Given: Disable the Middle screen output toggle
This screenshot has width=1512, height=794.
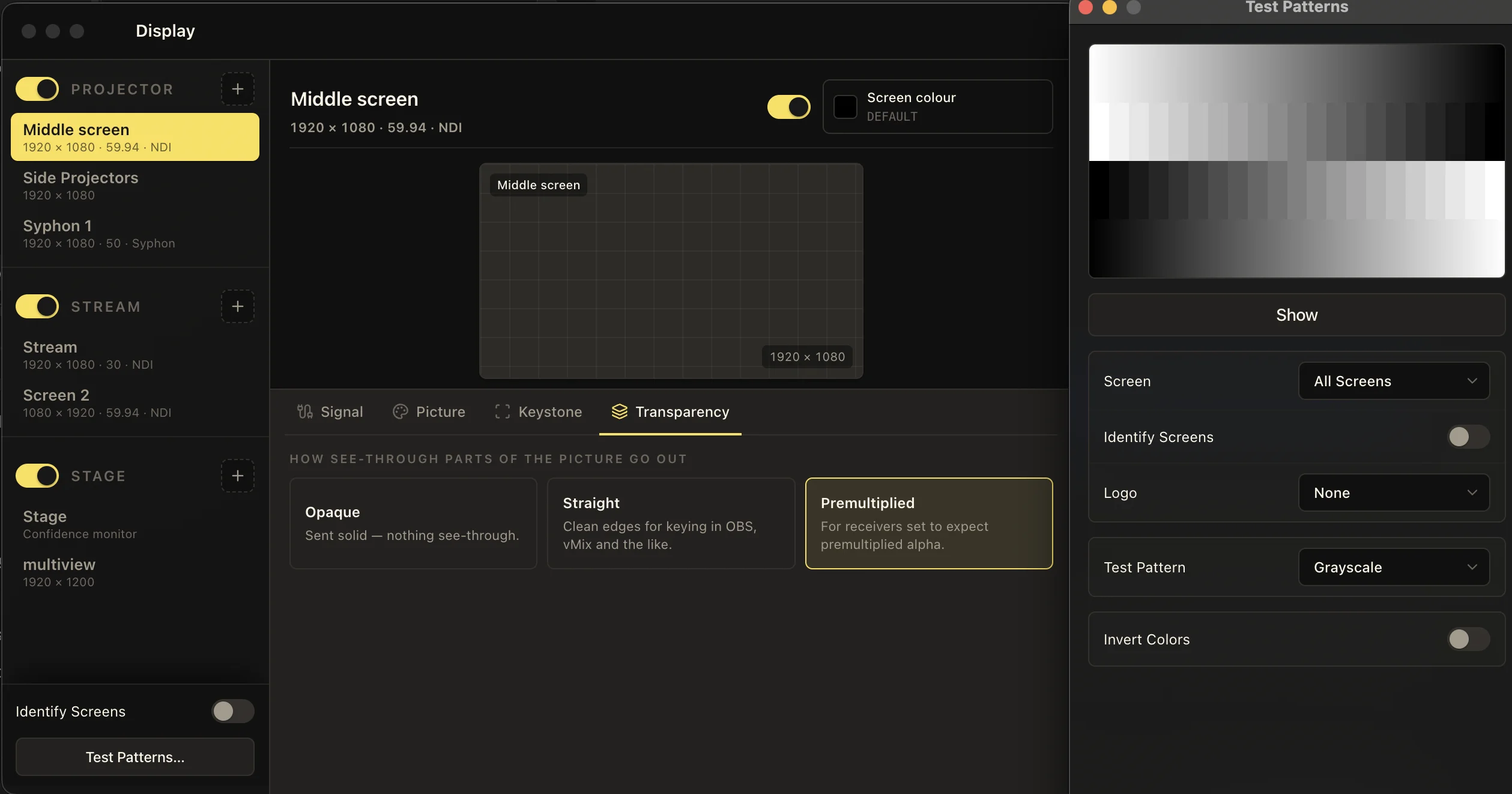Looking at the screenshot, I should 789,107.
